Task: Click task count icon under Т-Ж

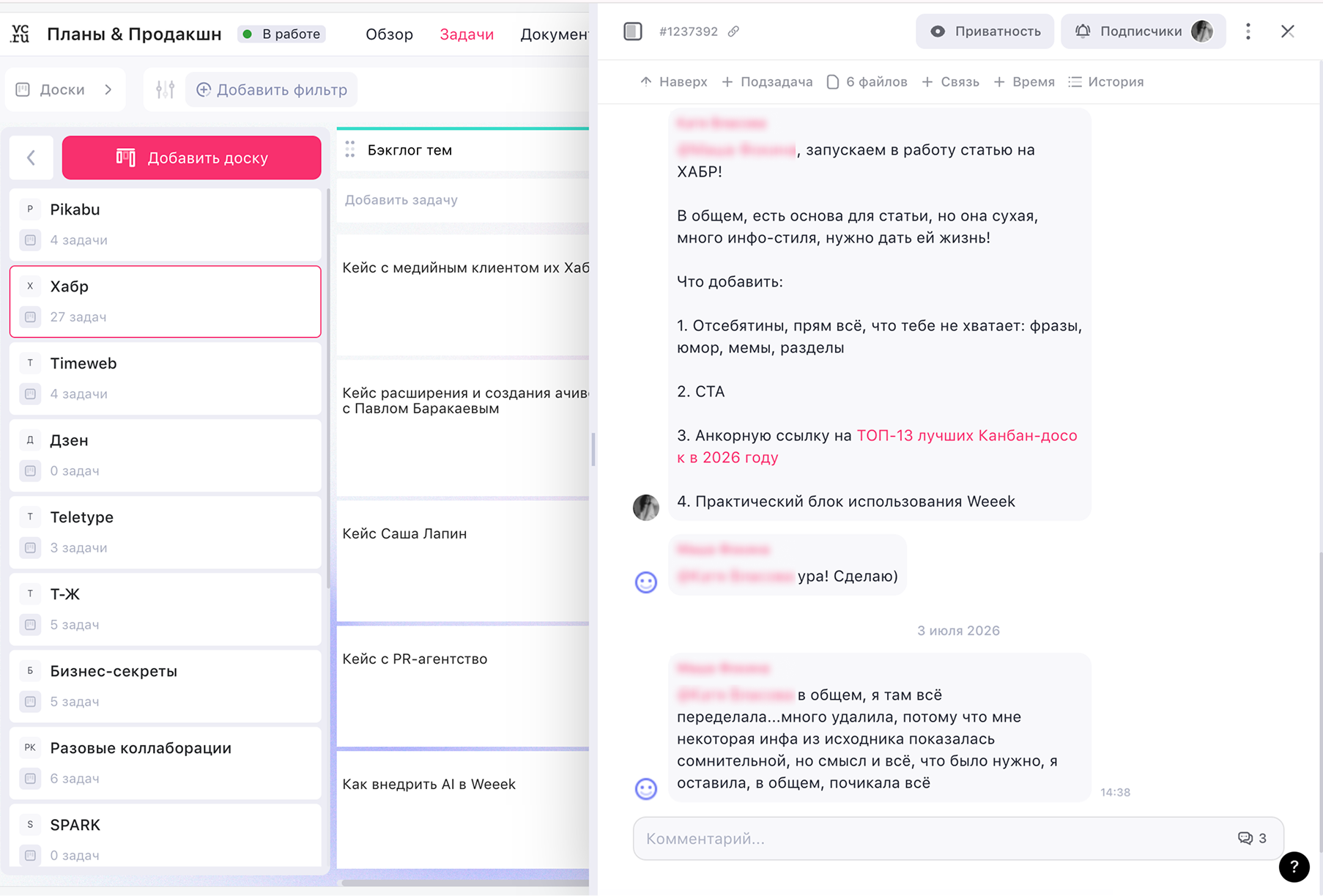Action: [30, 625]
